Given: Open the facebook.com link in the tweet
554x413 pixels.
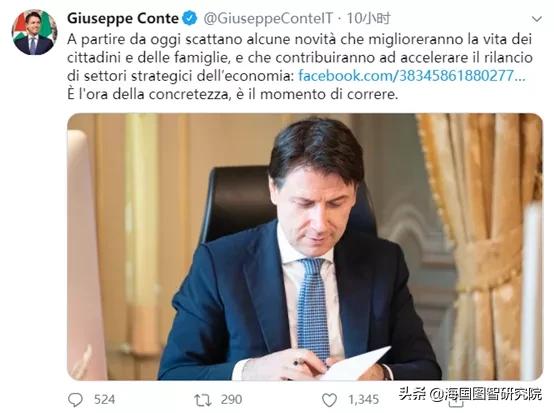Looking at the screenshot, I should coord(412,76).
